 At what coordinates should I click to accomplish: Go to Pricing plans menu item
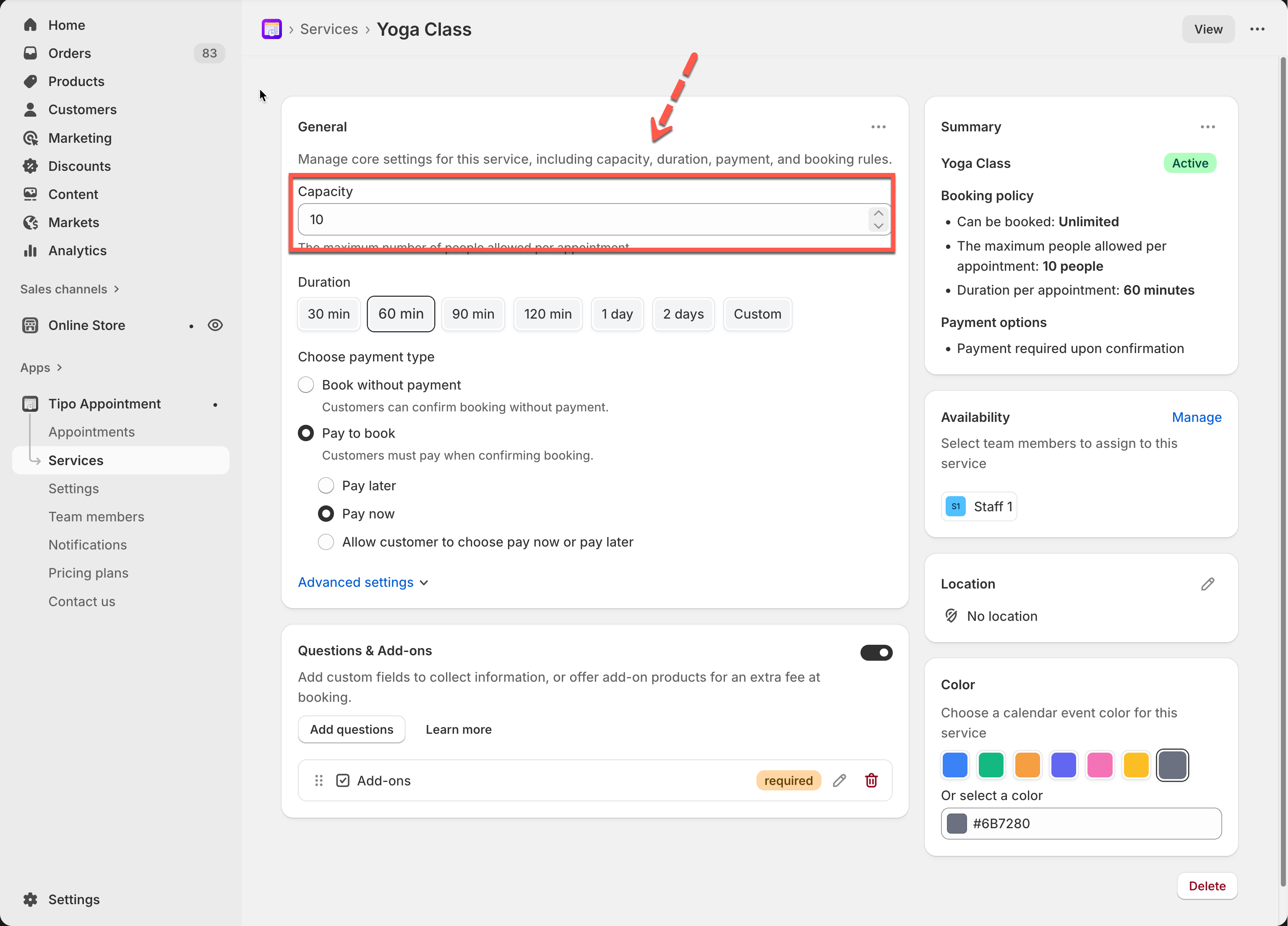pos(88,573)
